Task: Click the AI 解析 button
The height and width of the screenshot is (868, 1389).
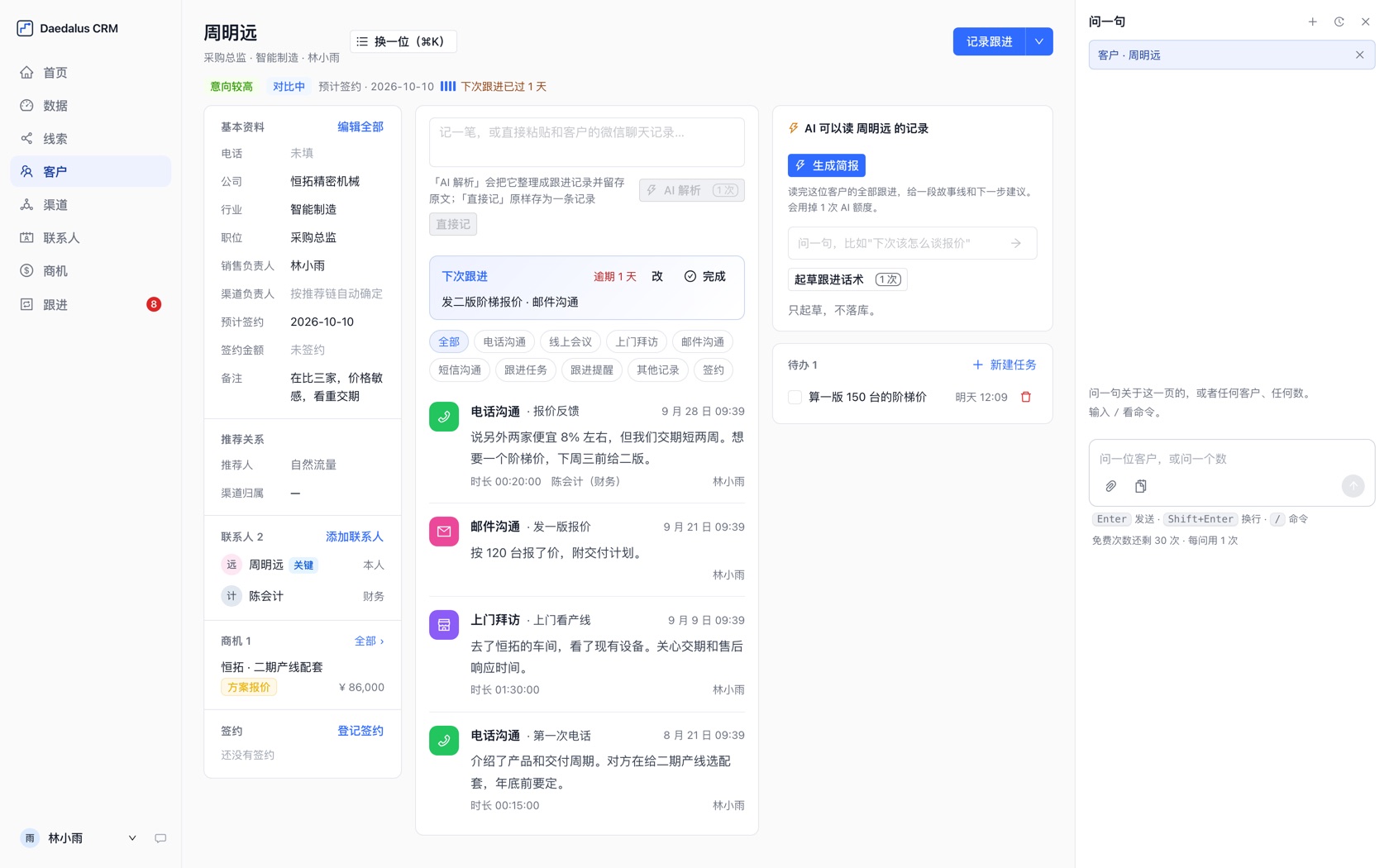Action: pyautogui.click(x=692, y=190)
